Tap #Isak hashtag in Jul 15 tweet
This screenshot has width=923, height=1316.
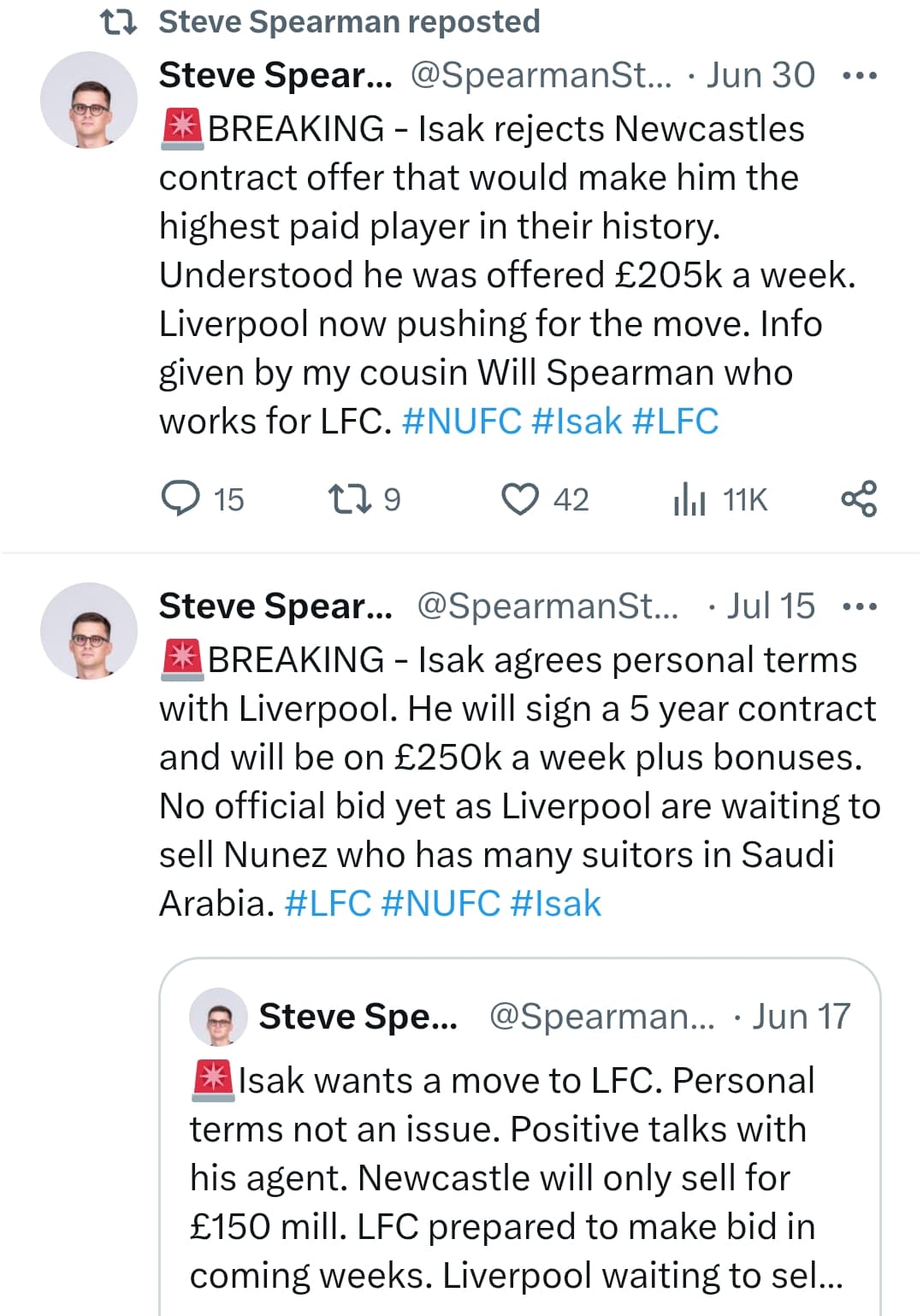pyautogui.click(x=556, y=904)
